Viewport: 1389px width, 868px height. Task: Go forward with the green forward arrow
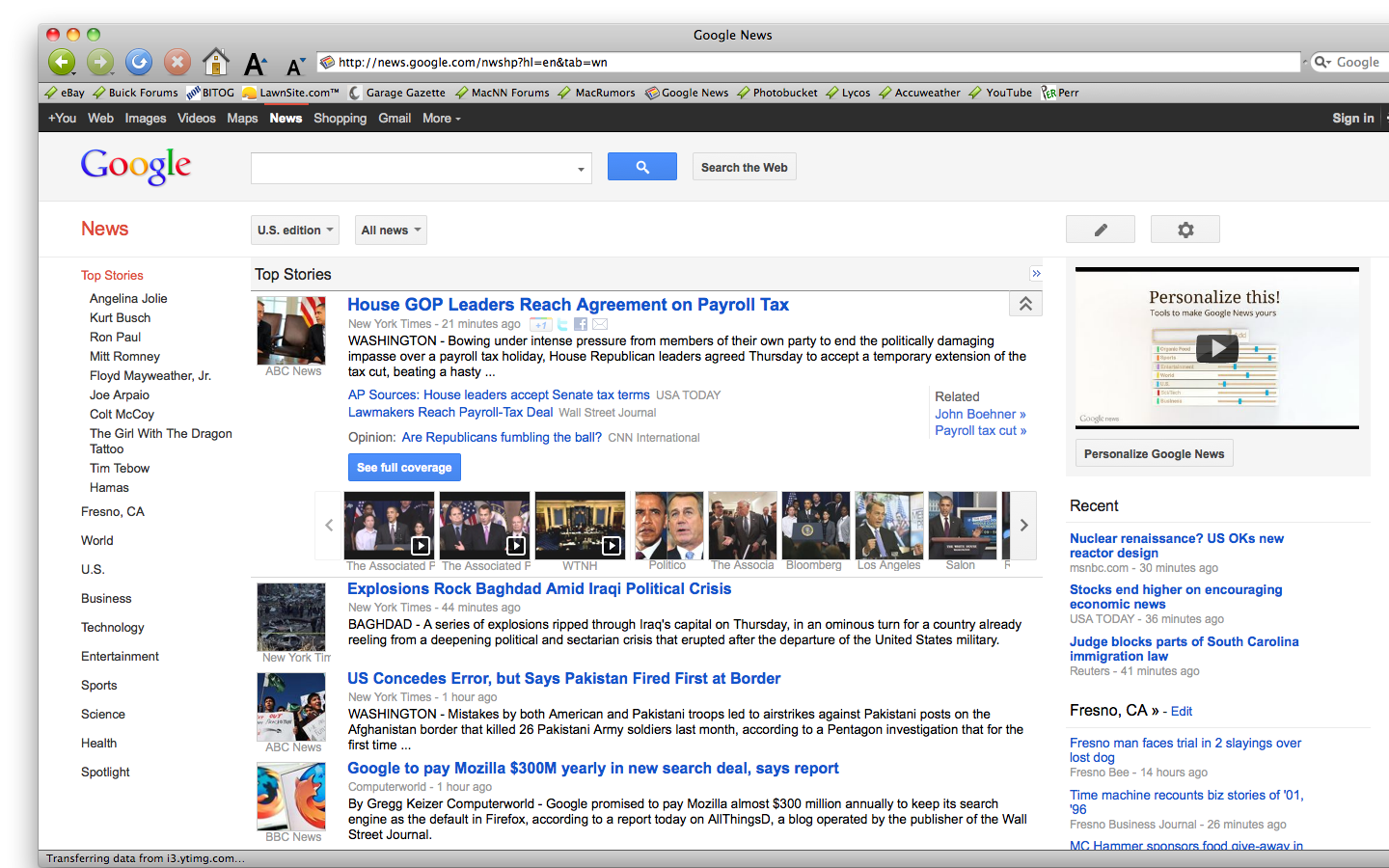point(100,63)
